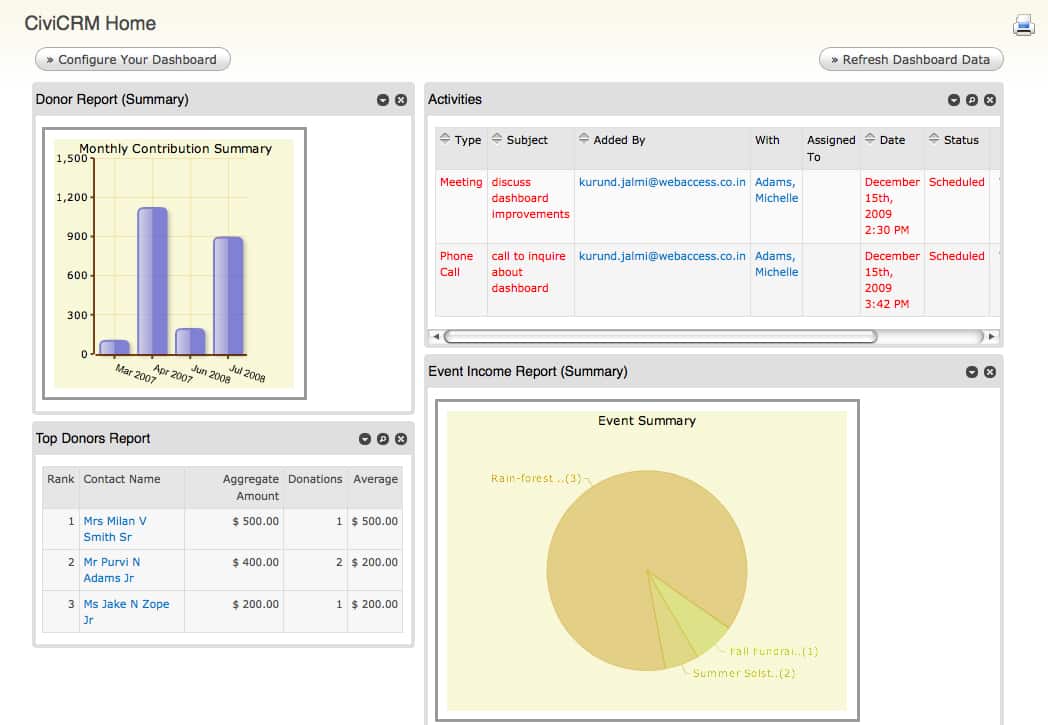
Task: Click the Mar 2007 bar in chart
Action: pyautogui.click(x=114, y=347)
